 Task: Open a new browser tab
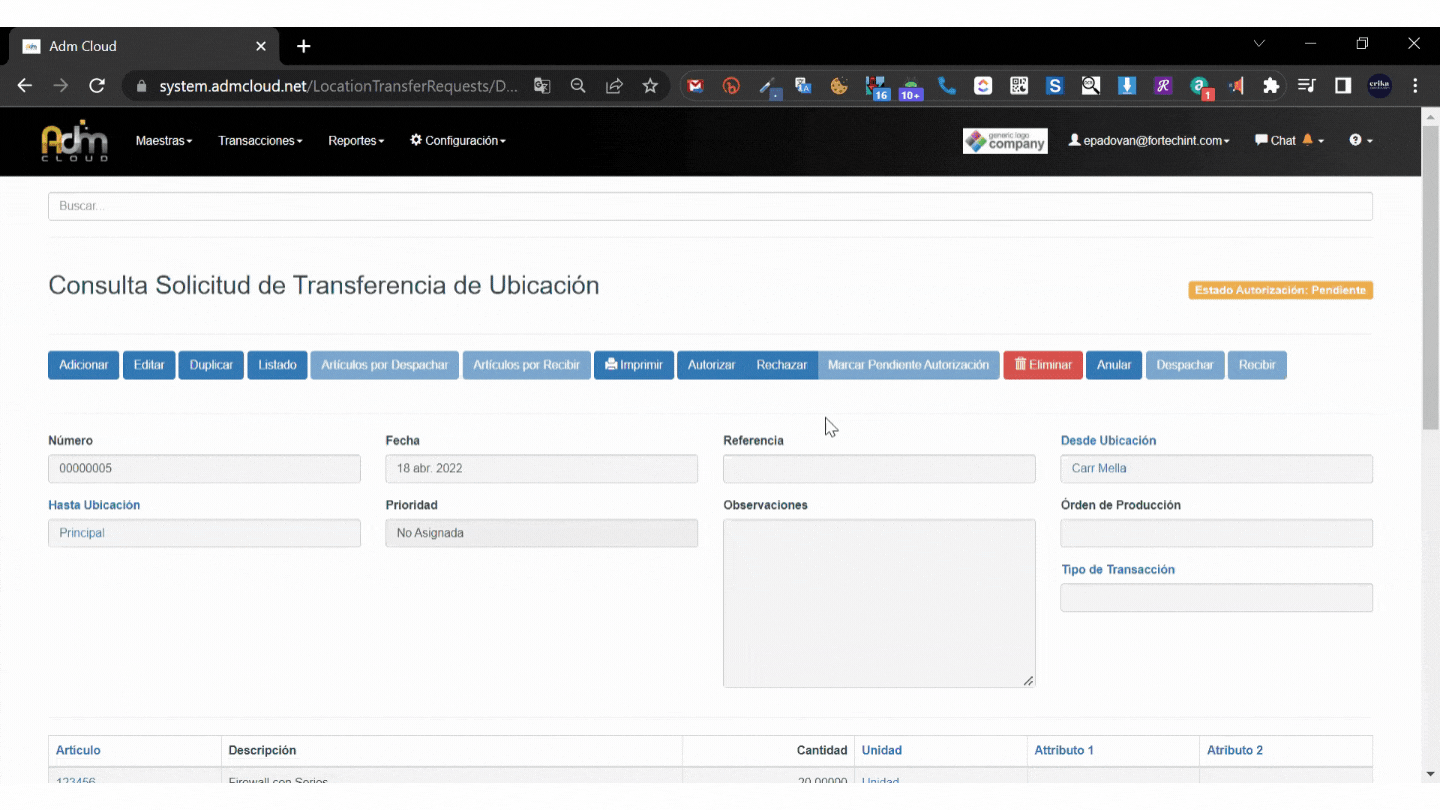click(304, 46)
